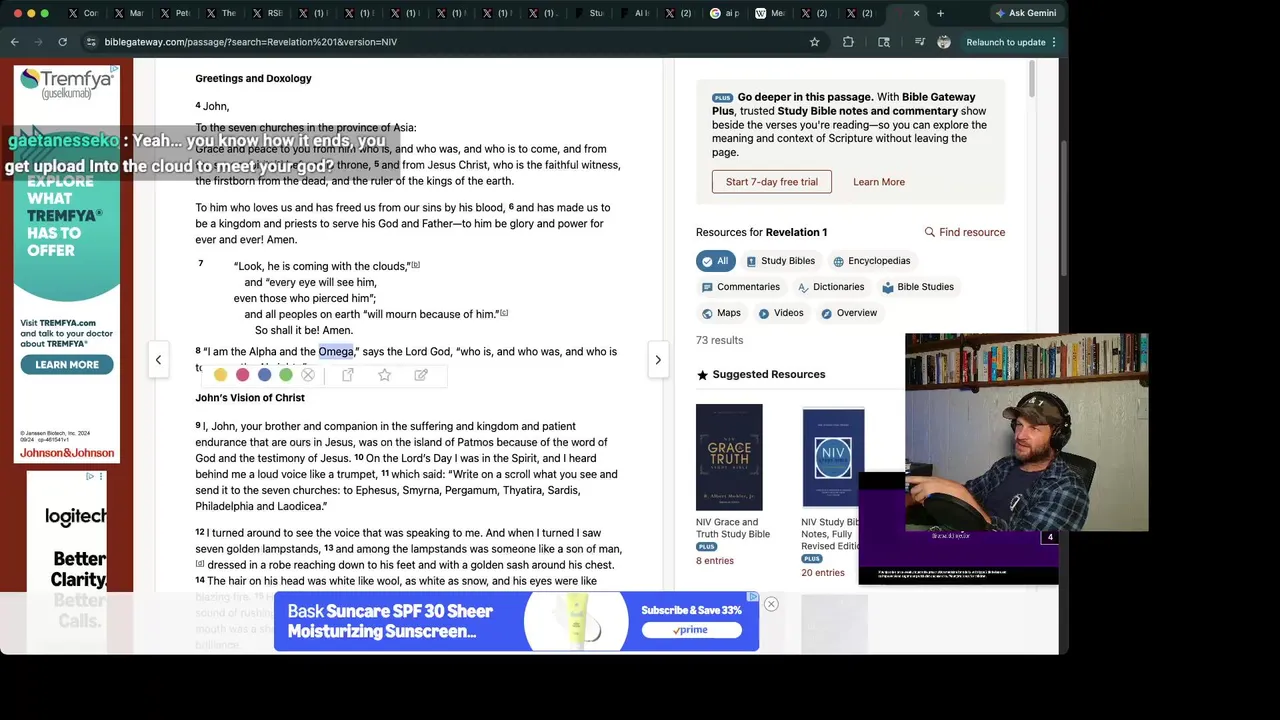The image size is (1280, 720).
Task: Click the Suggested Resources heading
Action: pyautogui.click(x=769, y=374)
